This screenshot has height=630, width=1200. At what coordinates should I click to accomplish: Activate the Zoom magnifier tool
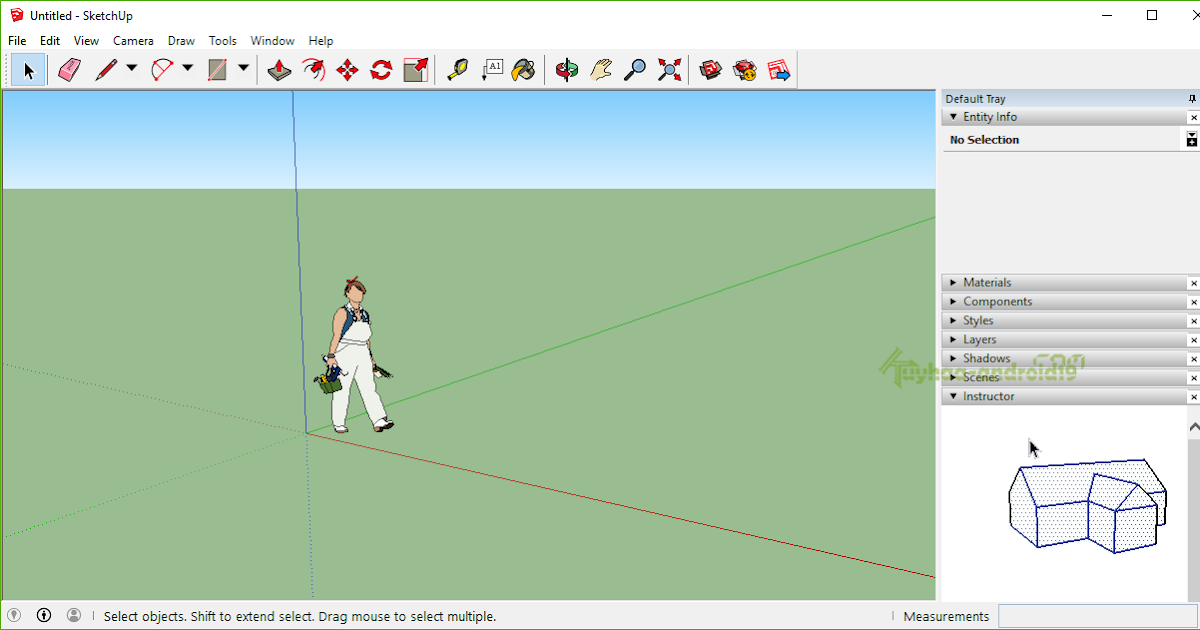[x=635, y=70]
